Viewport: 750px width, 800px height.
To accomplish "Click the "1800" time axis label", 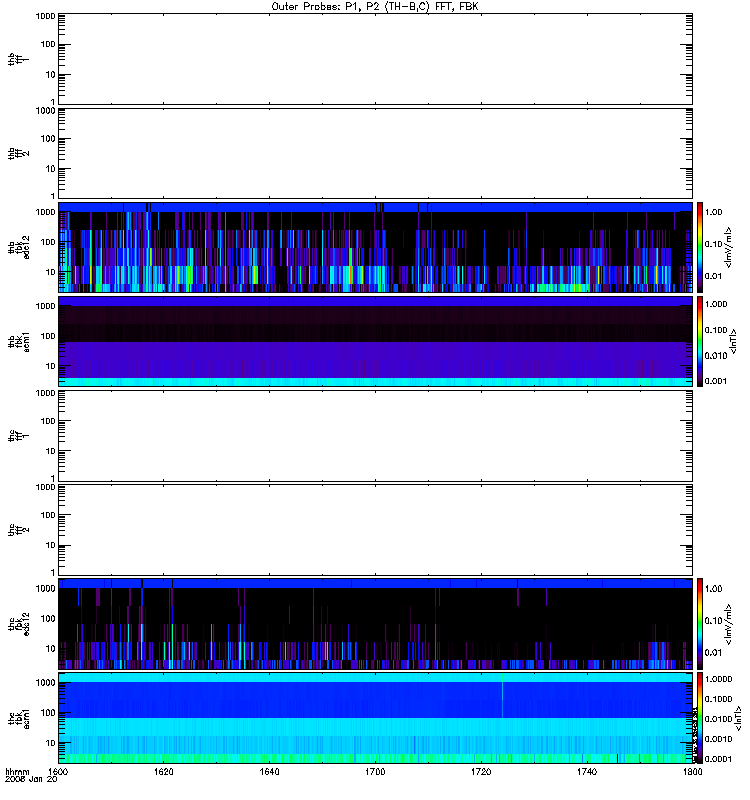I will click(692, 772).
